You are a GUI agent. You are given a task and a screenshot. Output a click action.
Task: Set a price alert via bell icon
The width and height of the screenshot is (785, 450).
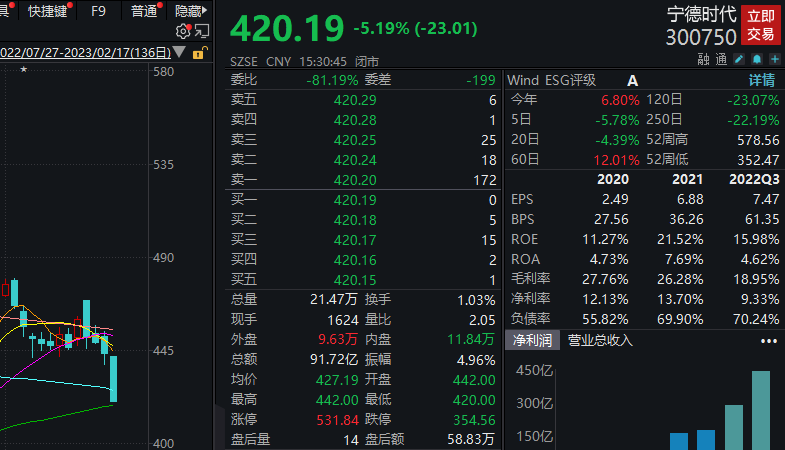757,60
